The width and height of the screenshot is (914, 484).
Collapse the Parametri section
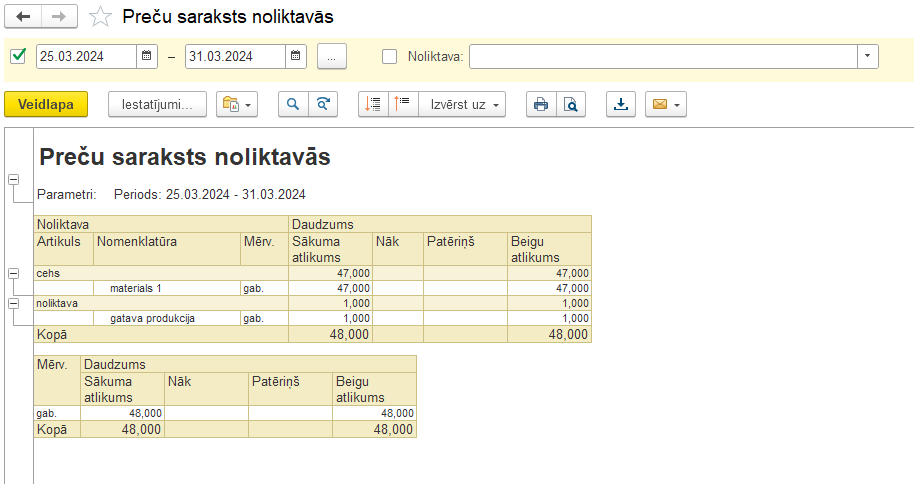(13, 180)
